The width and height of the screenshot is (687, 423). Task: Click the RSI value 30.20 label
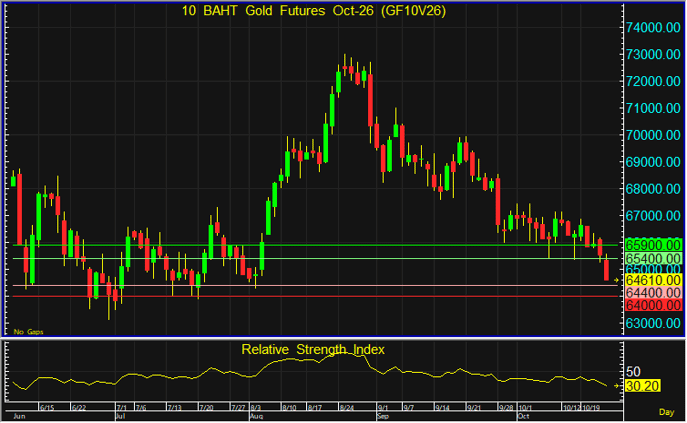[x=642, y=386]
